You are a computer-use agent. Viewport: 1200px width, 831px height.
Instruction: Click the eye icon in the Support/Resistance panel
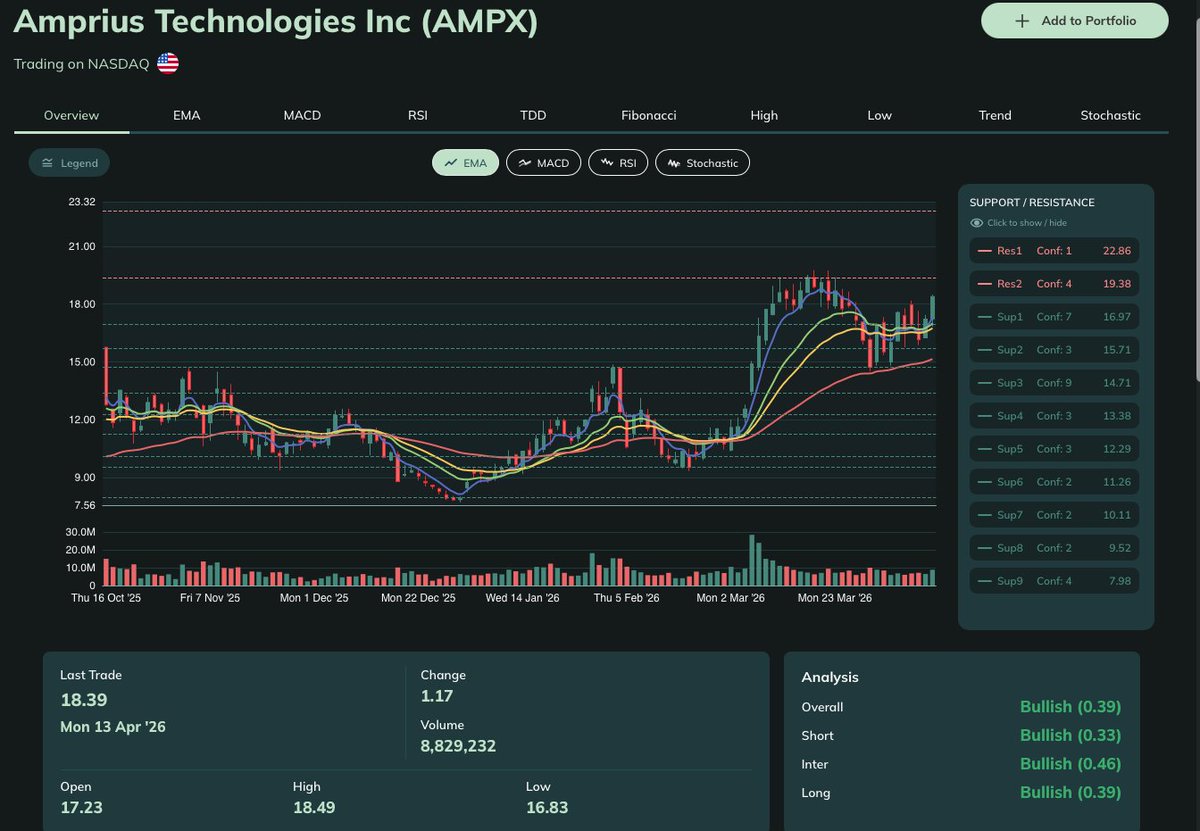(974, 222)
